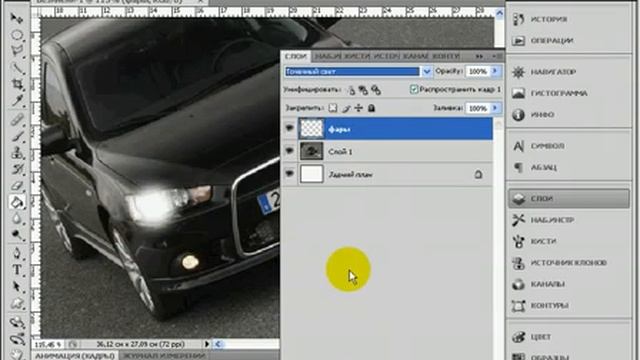
Task: Switch to the КИСТИ tab
Action: (357, 56)
